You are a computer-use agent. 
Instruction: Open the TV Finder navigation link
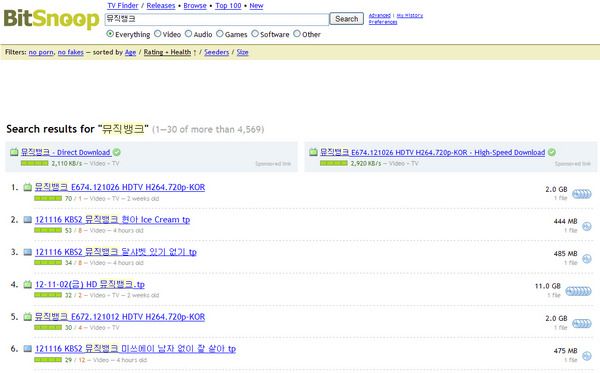point(123,6)
